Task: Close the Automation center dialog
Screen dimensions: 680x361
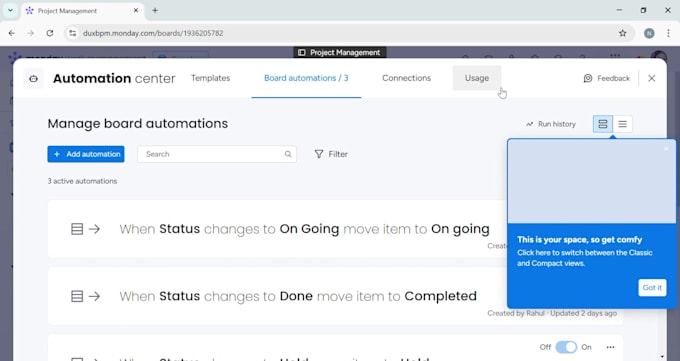Action: point(651,78)
